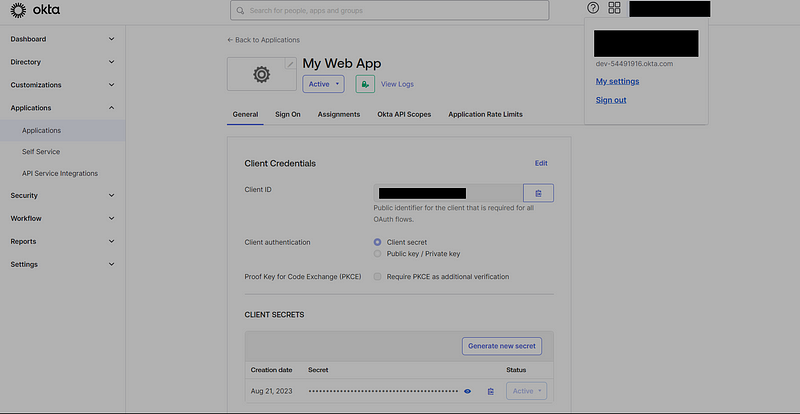Click Sign out link
The height and width of the screenshot is (414, 800).
point(611,100)
